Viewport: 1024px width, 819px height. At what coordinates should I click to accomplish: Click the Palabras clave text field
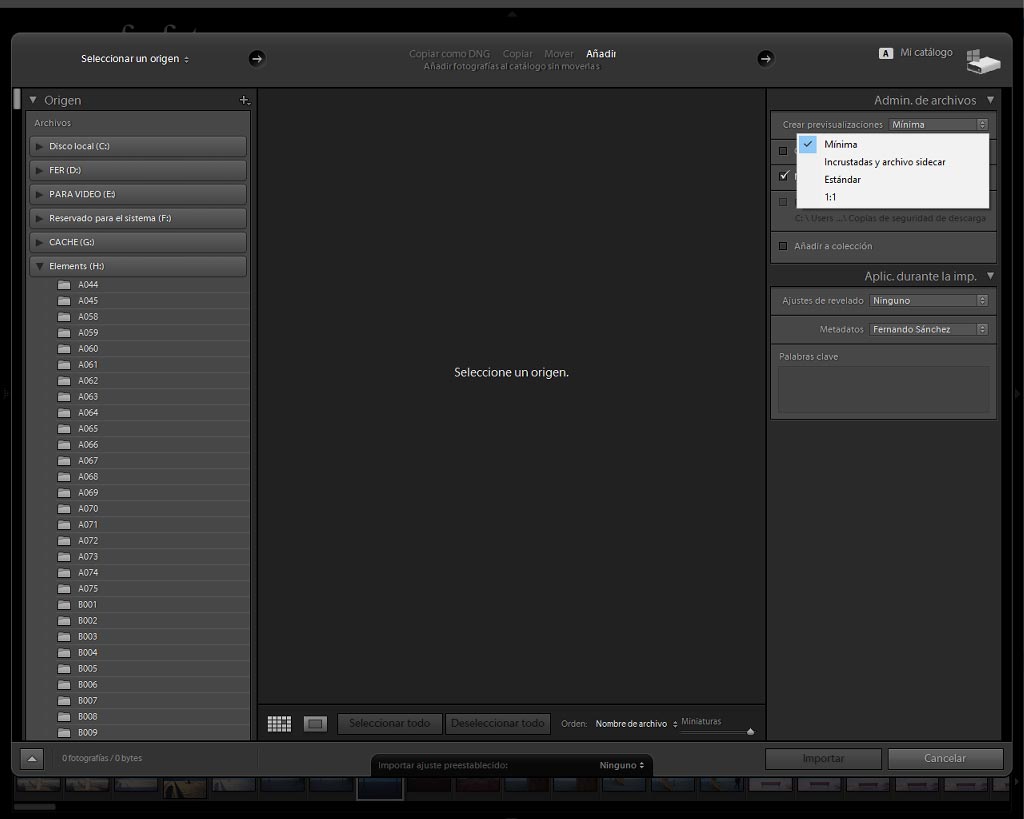(883, 389)
